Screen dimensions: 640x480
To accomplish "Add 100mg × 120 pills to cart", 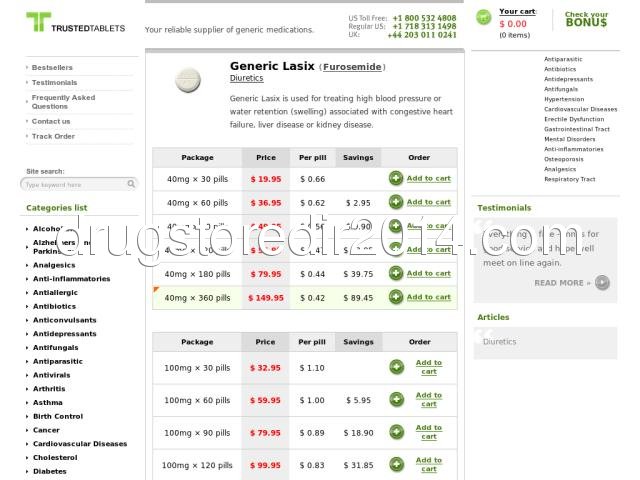I will click(x=429, y=464).
